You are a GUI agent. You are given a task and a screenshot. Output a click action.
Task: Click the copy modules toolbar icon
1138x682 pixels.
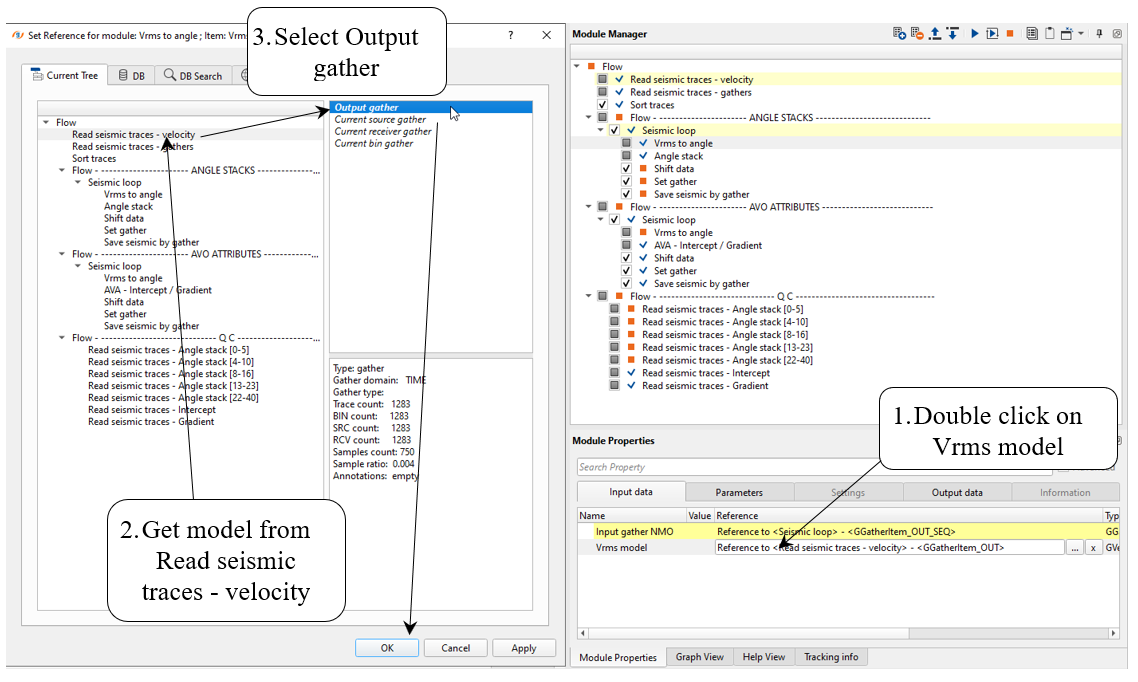(x=1032, y=34)
